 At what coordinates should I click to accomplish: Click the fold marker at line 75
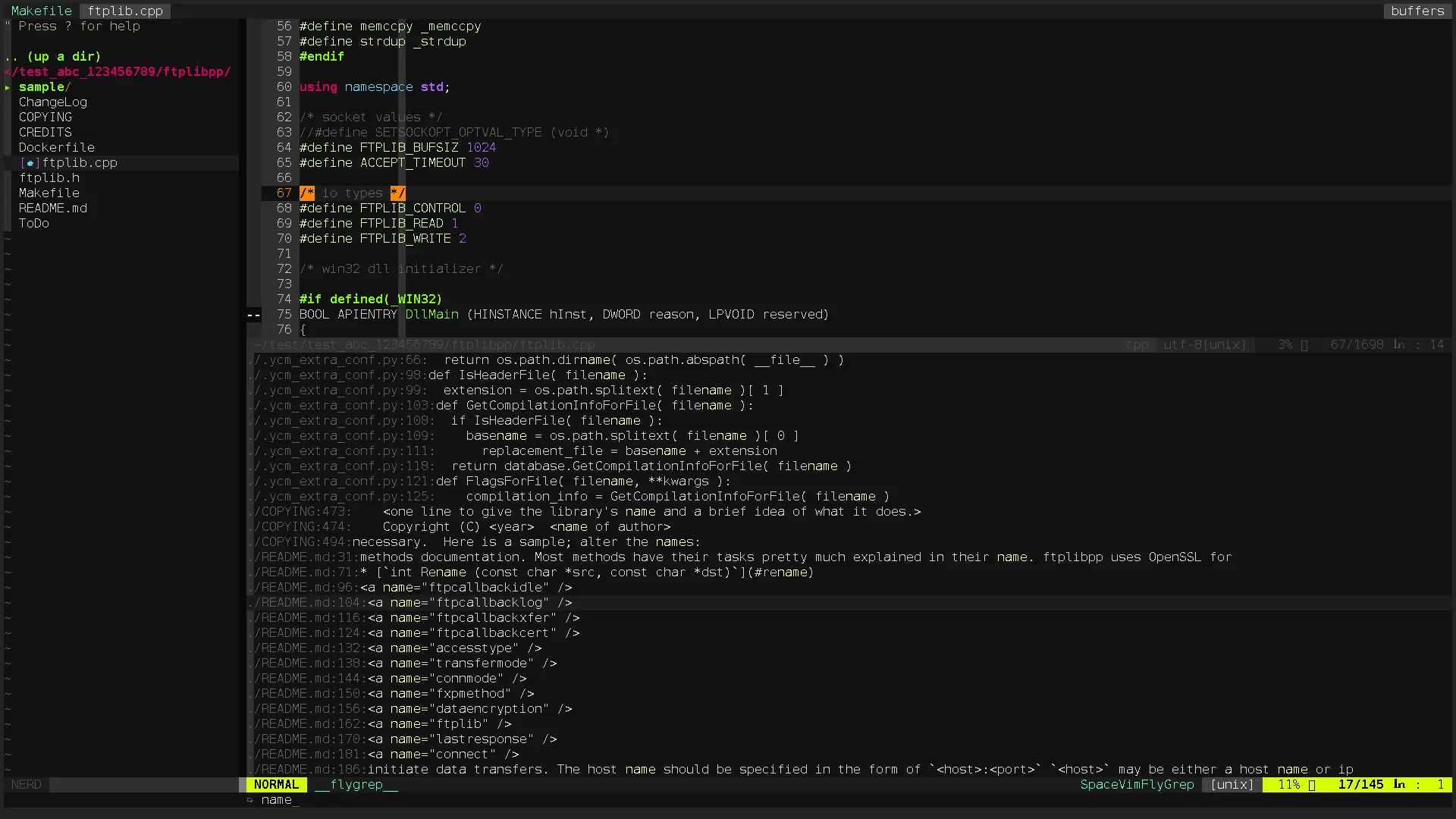[x=254, y=315]
